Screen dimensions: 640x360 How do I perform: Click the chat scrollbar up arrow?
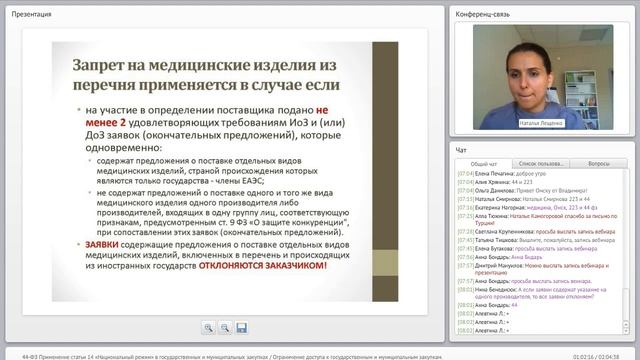point(626,324)
